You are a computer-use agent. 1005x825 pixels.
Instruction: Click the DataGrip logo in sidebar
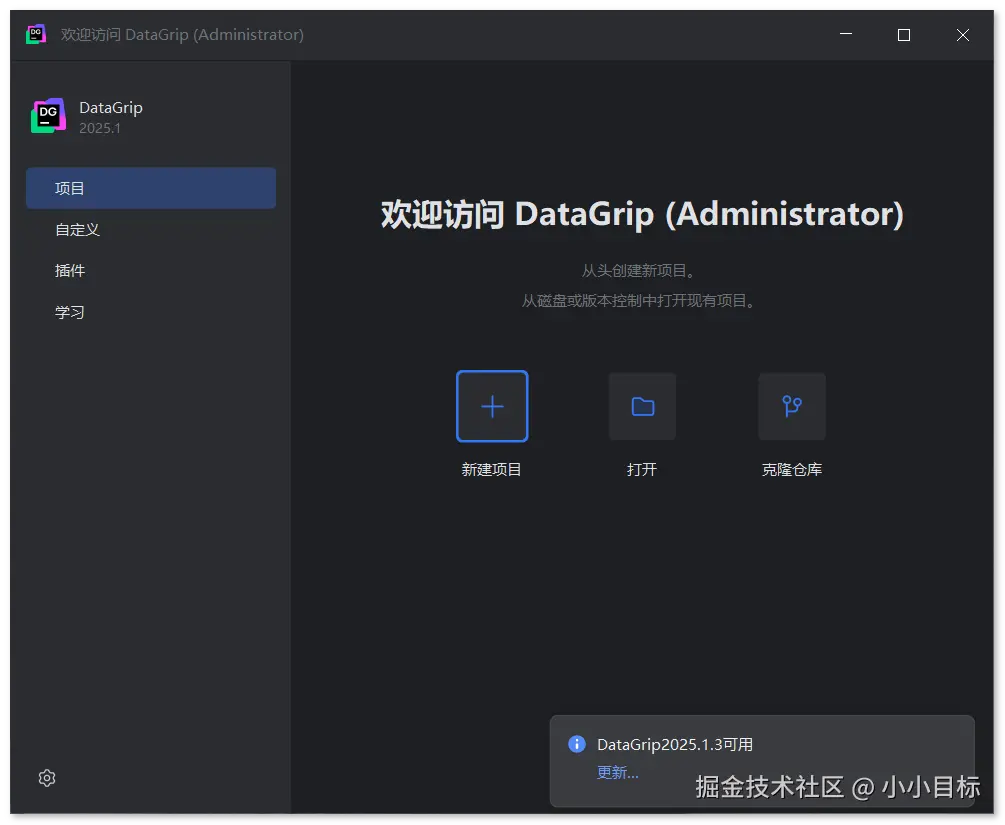click(48, 116)
